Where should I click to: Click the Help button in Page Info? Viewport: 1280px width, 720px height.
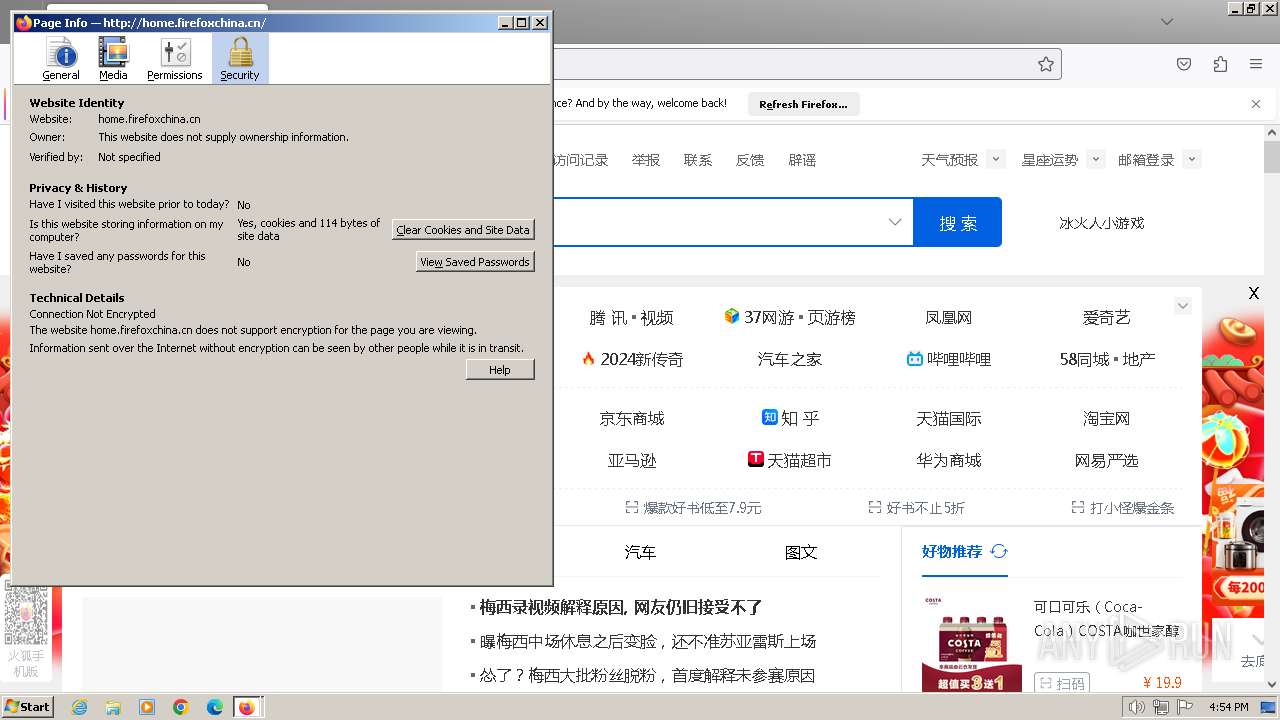[500, 370]
